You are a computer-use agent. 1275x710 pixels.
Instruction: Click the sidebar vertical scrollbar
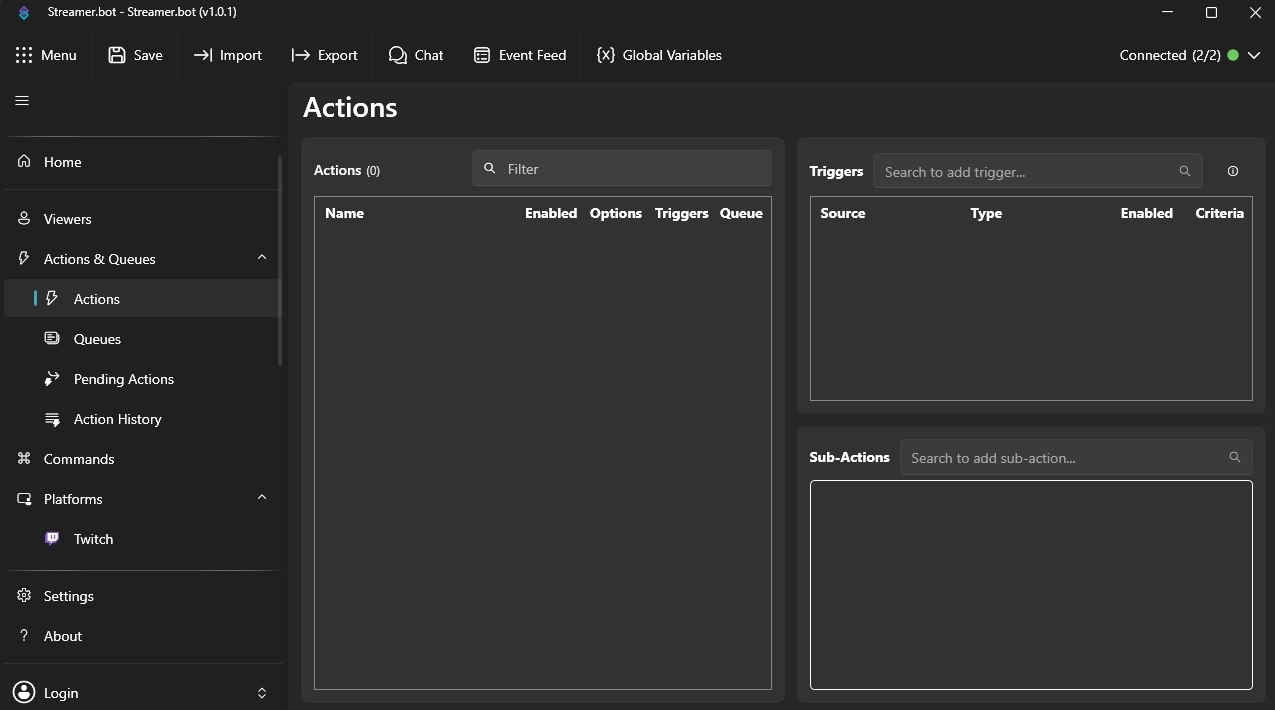click(280, 260)
